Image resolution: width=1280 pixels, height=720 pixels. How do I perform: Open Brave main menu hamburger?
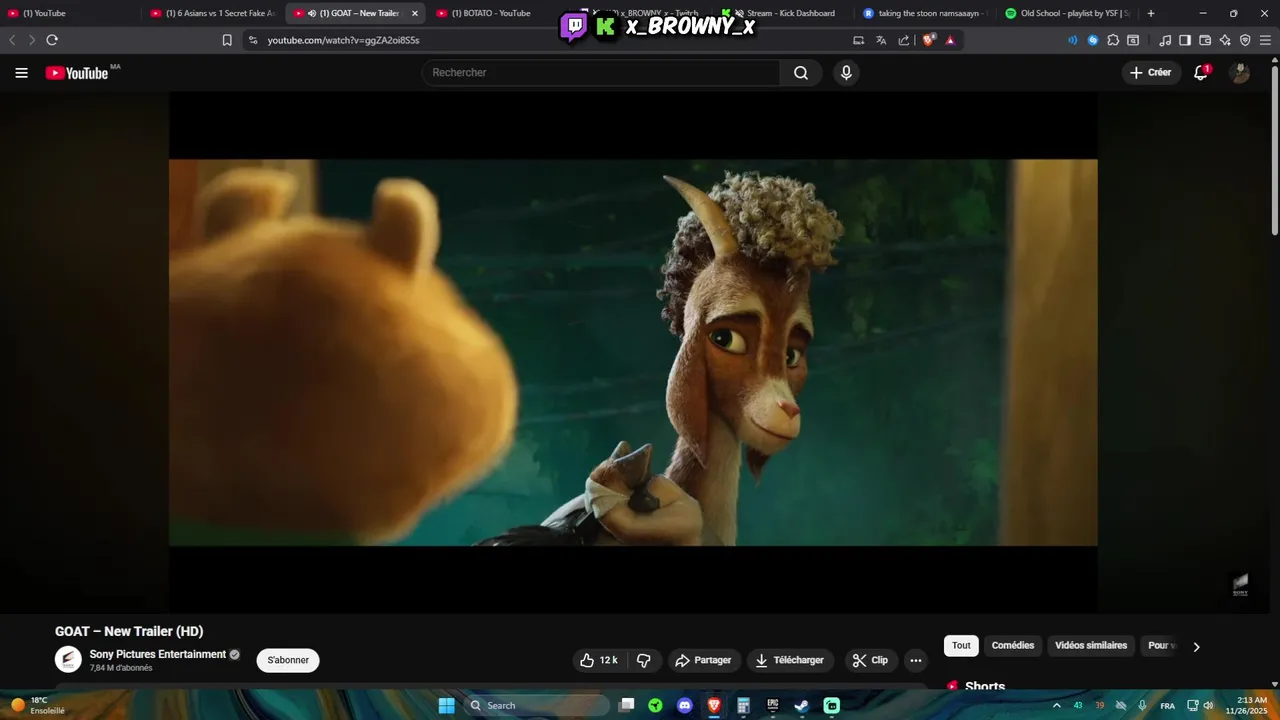tap(1265, 40)
